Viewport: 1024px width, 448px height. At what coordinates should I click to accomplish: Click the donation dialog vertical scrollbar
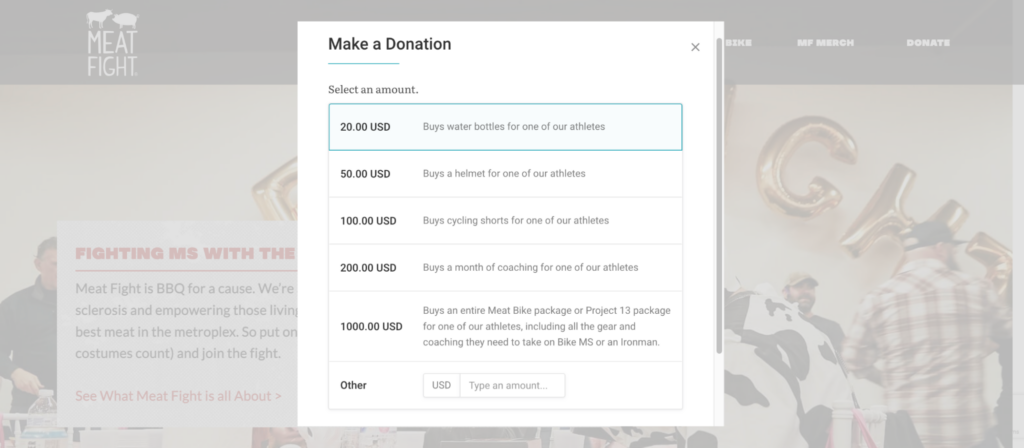(719, 196)
